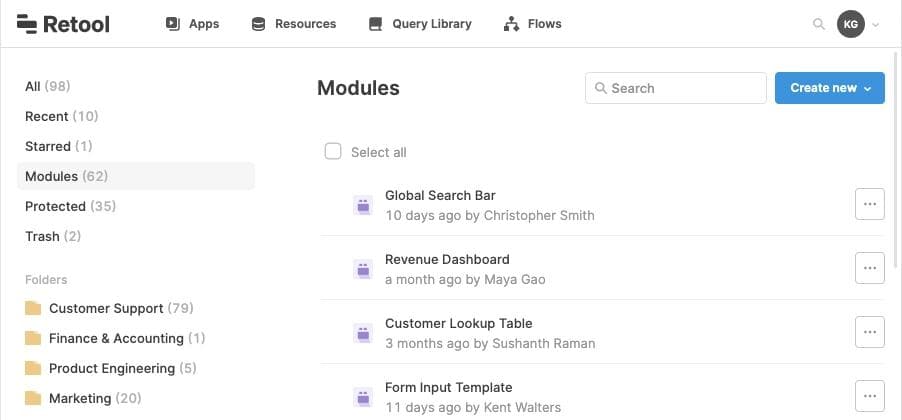Click the Marketing folder icon
Screen dimensions: 902x420
[x=33, y=398]
